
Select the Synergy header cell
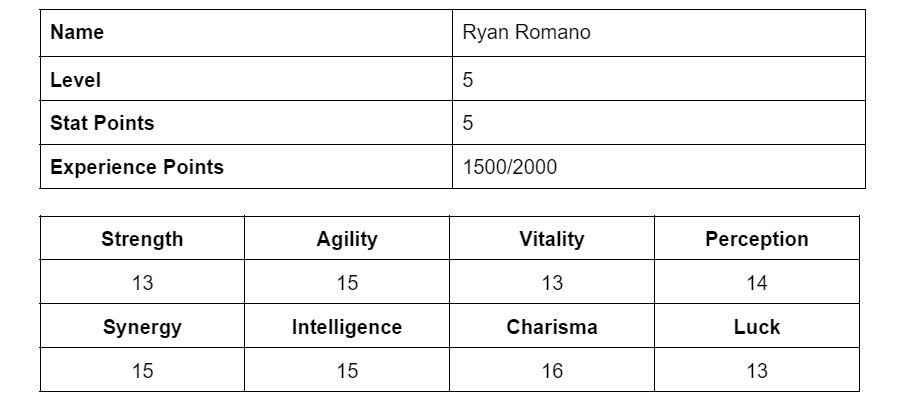point(142,326)
